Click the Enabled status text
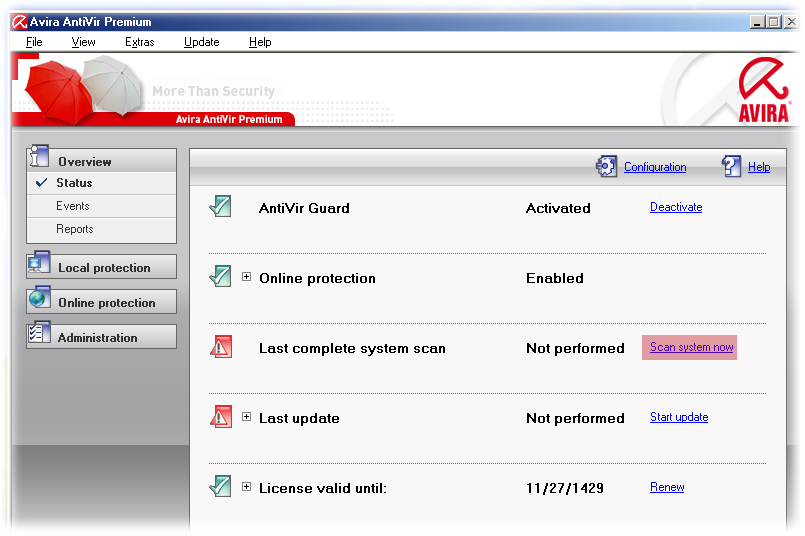This screenshot has height=536, width=805. (x=554, y=278)
